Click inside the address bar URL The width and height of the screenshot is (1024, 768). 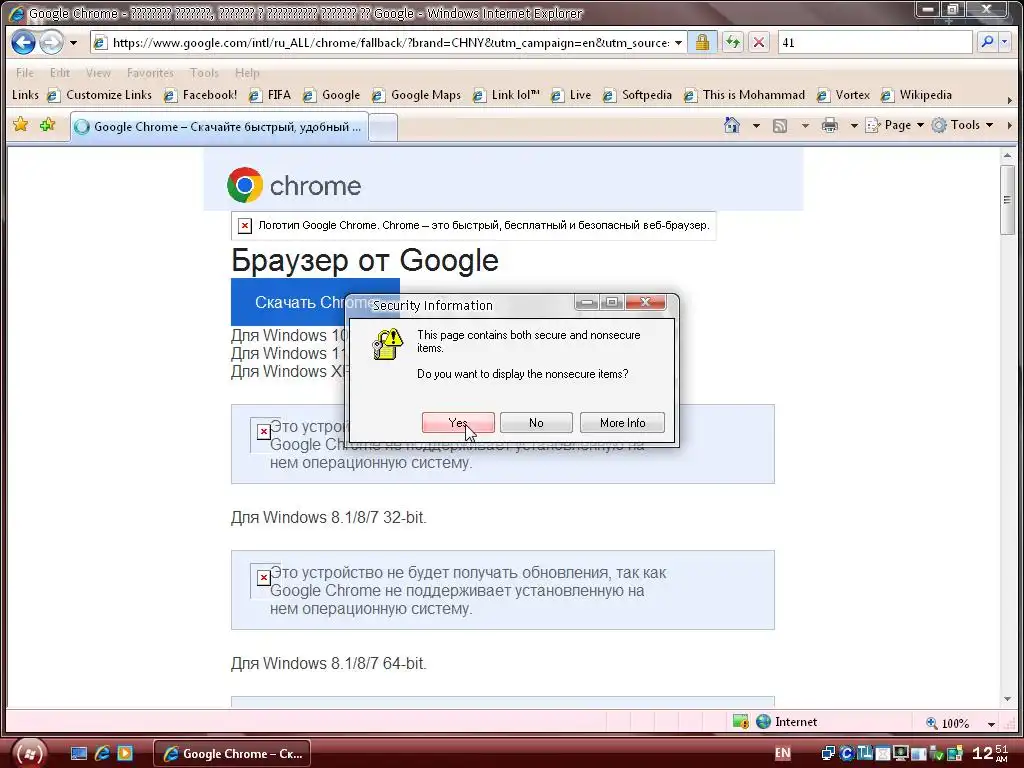click(x=391, y=43)
